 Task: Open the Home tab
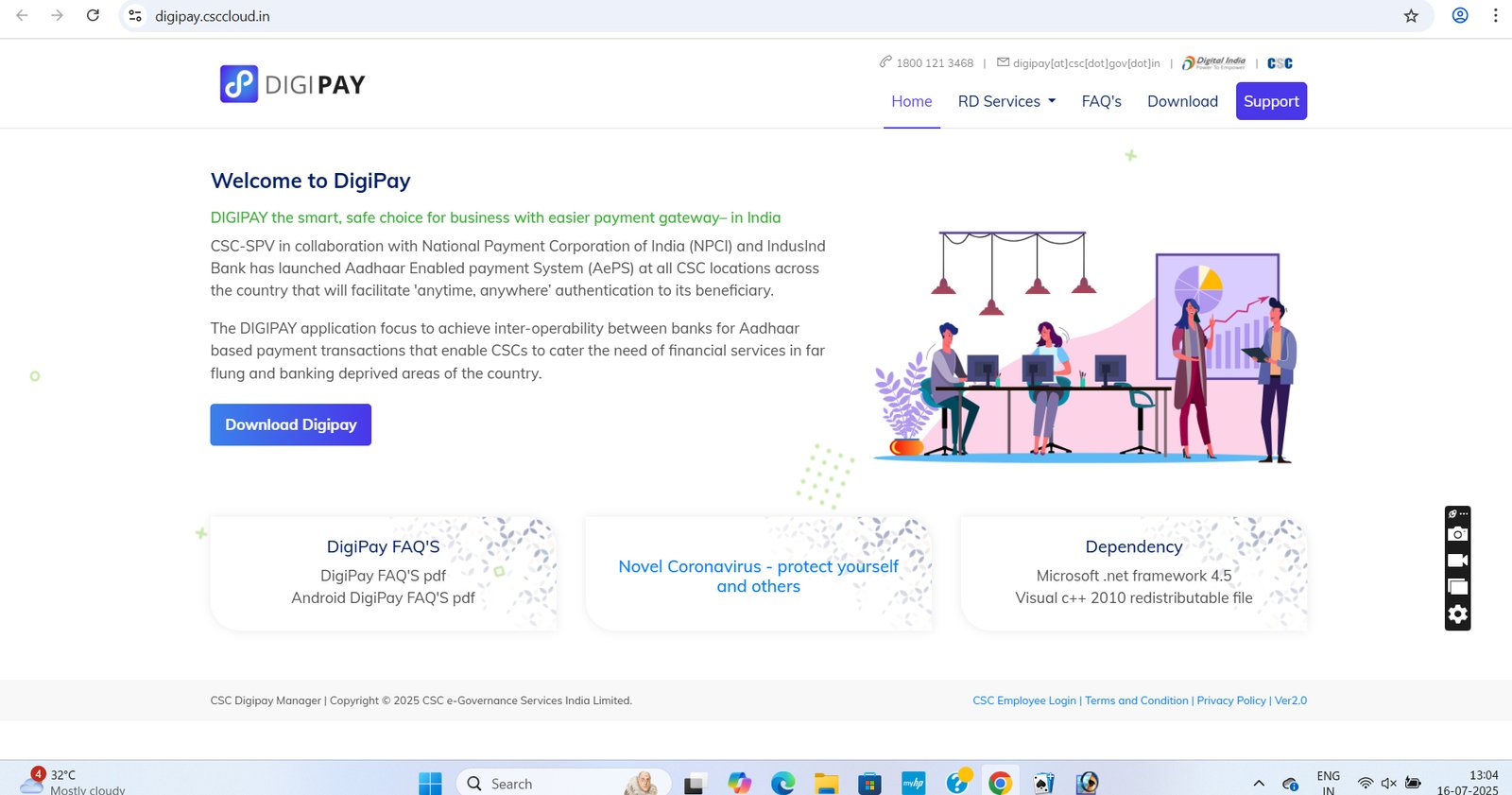tap(911, 101)
